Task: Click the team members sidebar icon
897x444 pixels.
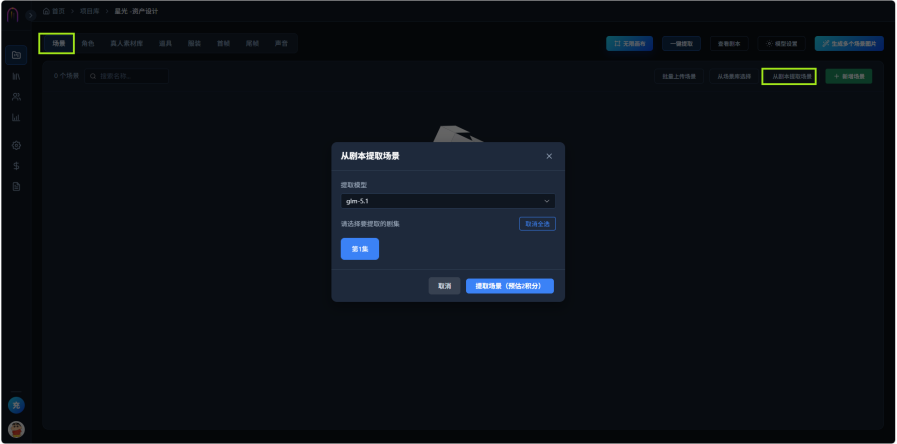Action: point(16,97)
